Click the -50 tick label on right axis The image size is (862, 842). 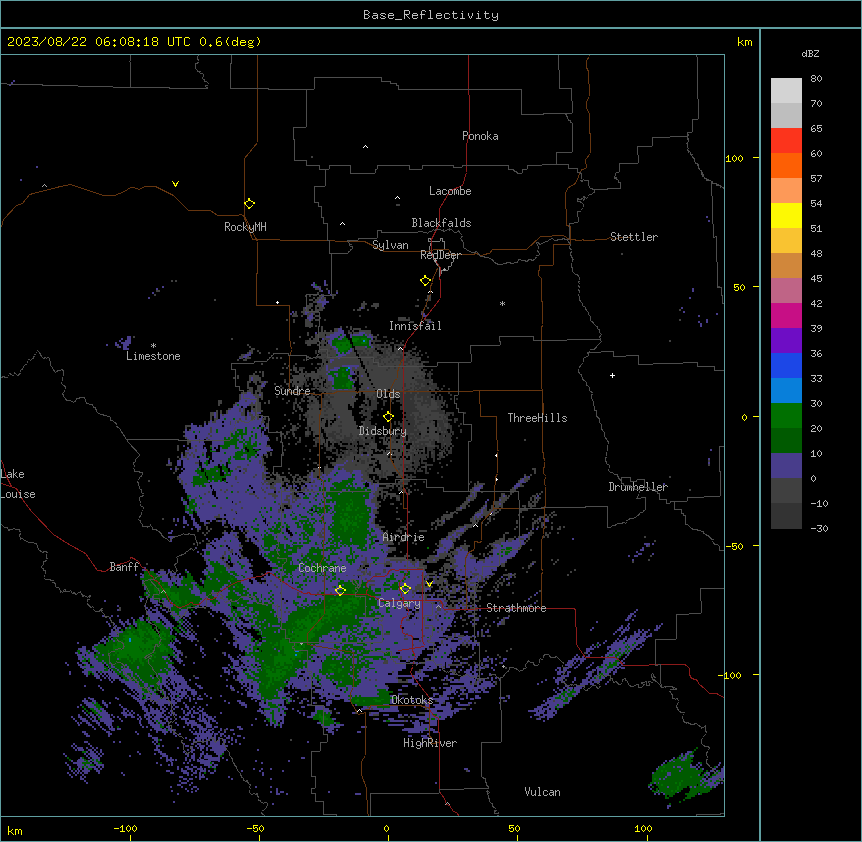tap(734, 546)
